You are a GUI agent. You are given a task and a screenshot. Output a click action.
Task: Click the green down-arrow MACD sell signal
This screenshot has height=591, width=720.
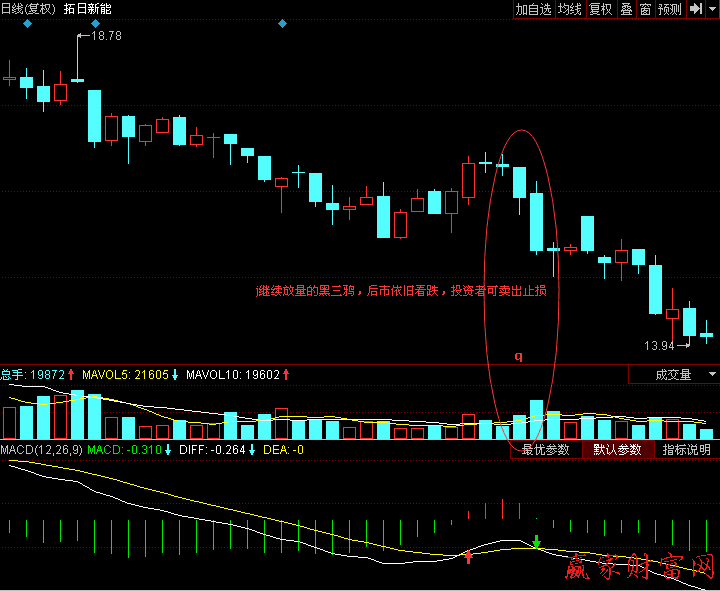pyautogui.click(x=537, y=542)
